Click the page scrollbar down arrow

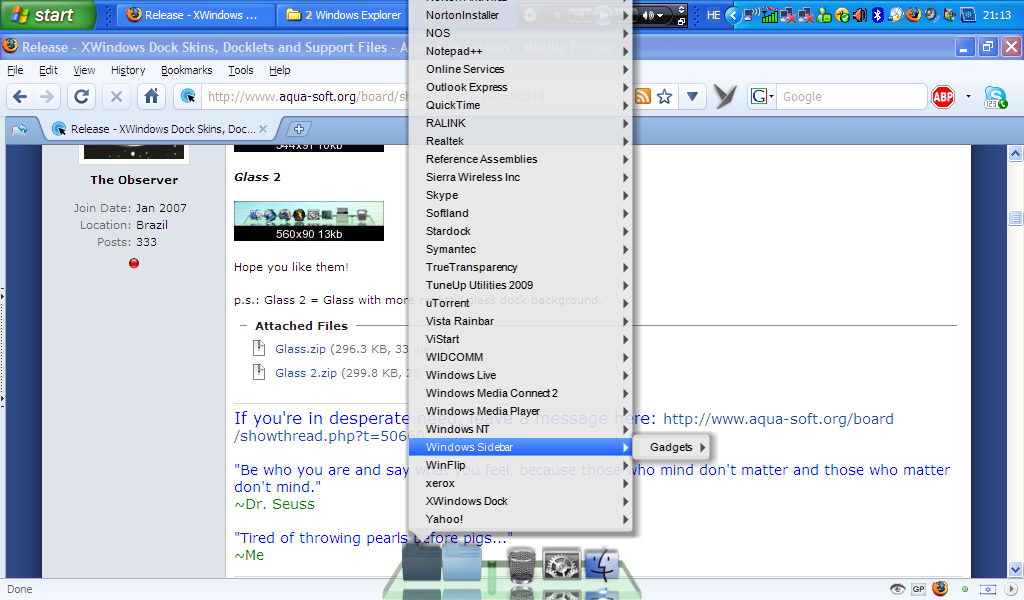pyautogui.click(x=1015, y=570)
